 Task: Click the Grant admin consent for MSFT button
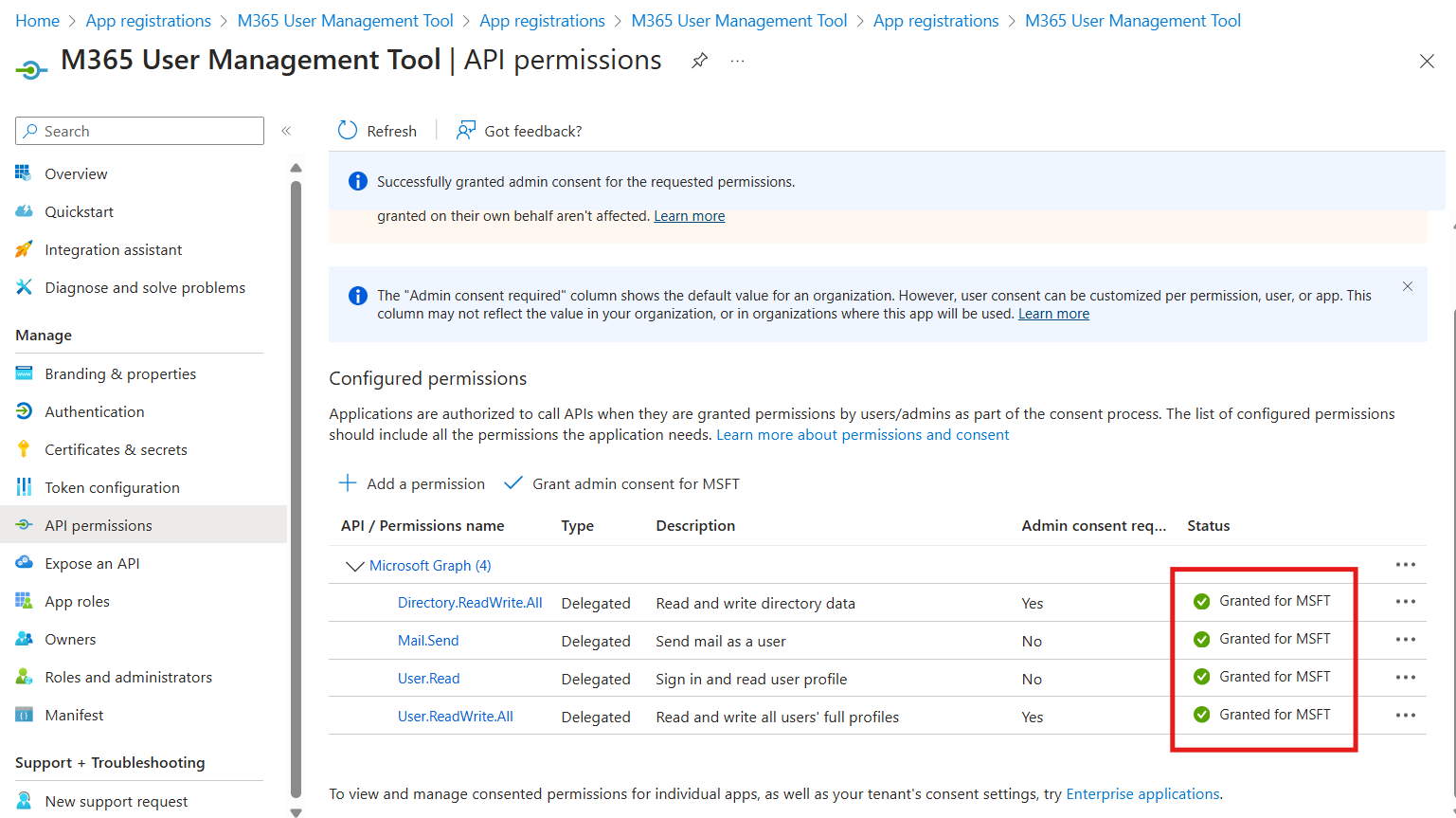pos(621,483)
